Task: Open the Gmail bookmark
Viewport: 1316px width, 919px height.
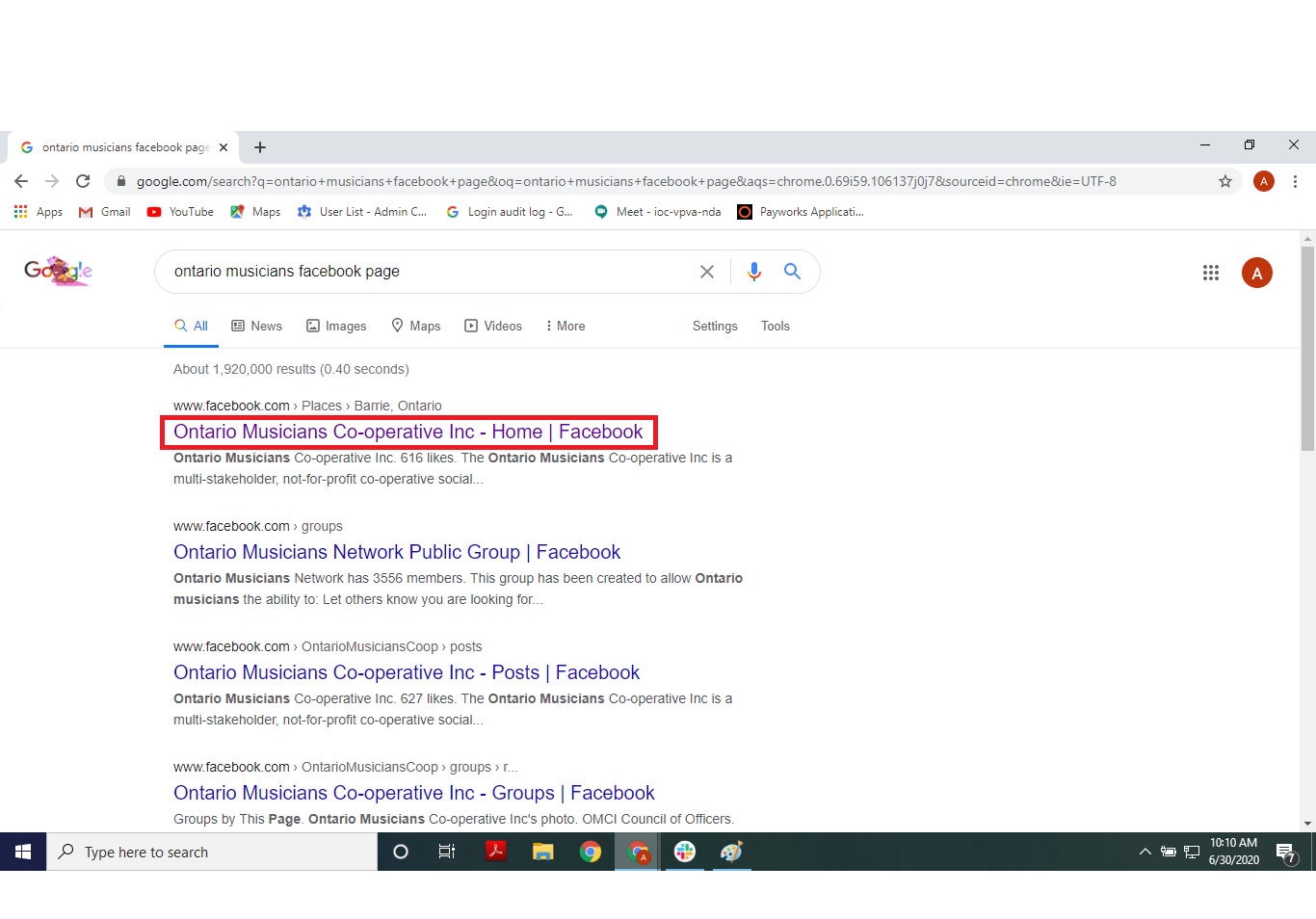Action: [105, 212]
